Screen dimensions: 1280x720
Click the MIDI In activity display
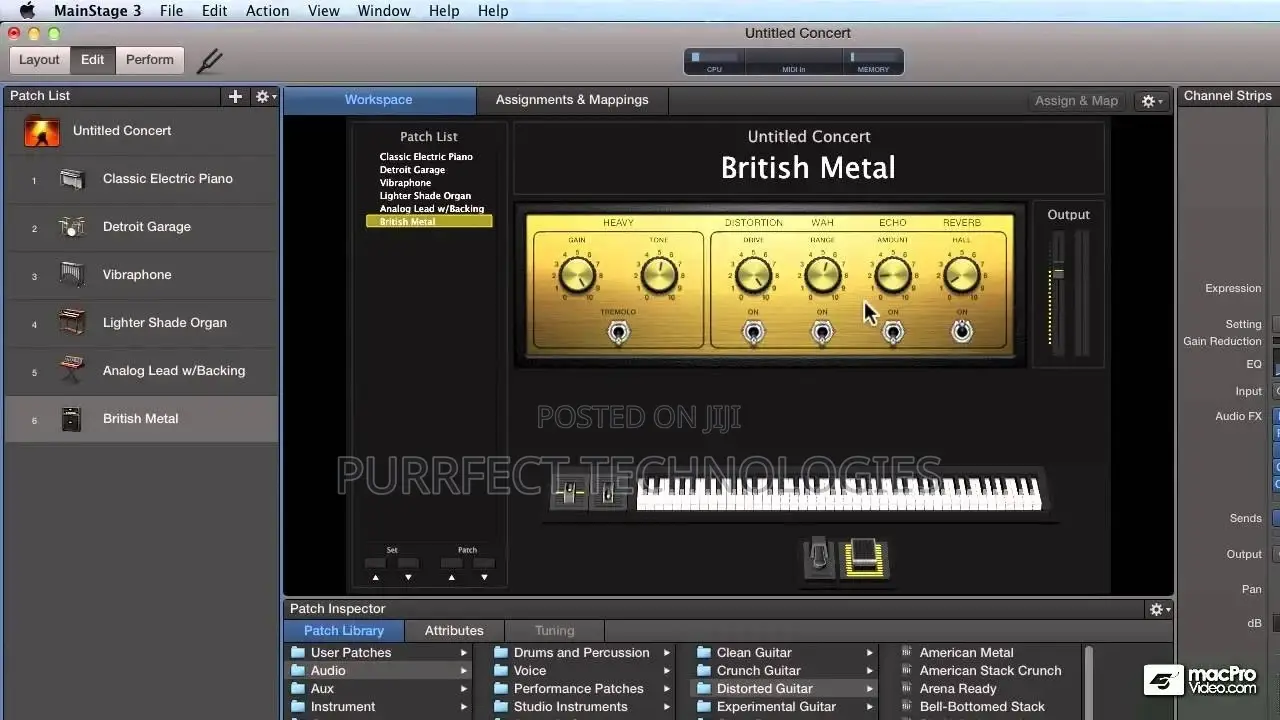tap(794, 61)
